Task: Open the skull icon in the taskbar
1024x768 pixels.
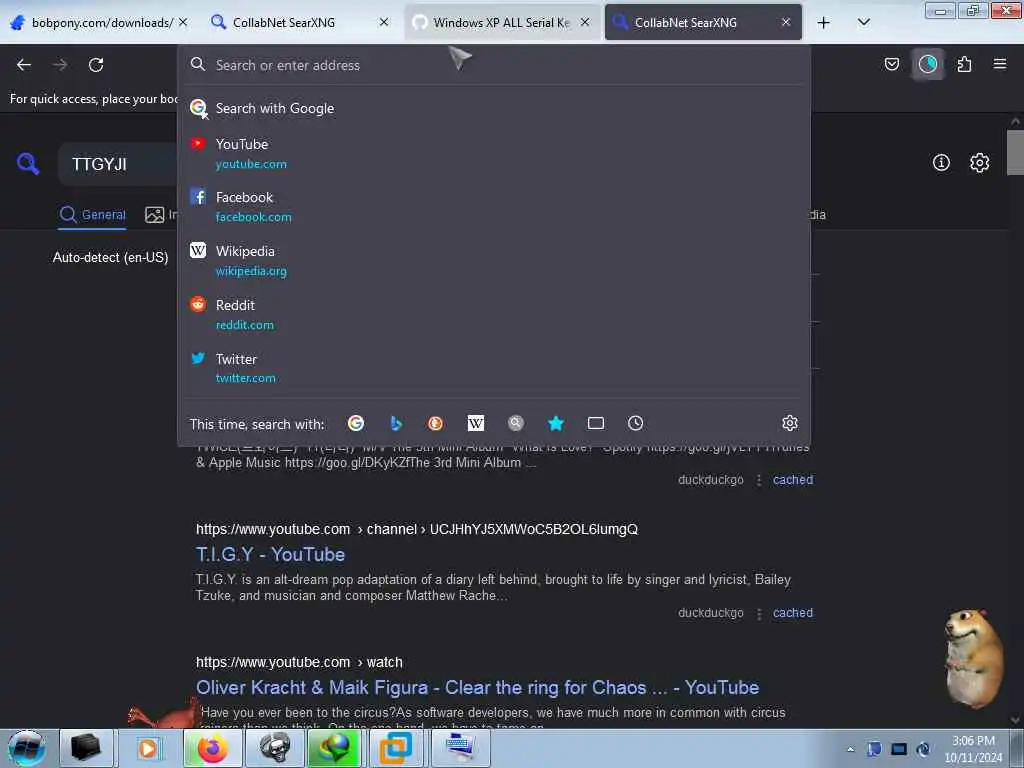Action: tap(275, 748)
